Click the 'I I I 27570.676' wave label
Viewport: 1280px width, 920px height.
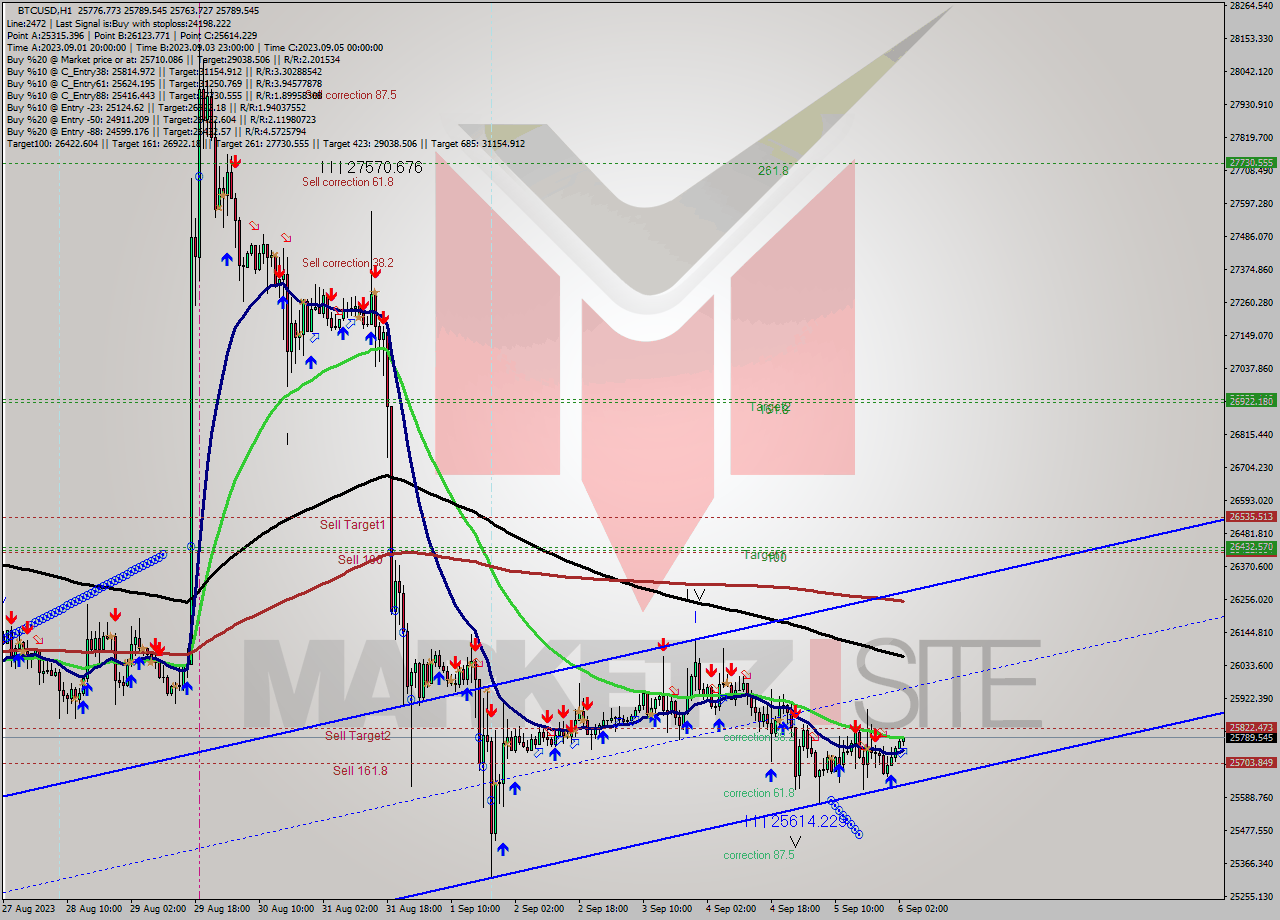372,168
